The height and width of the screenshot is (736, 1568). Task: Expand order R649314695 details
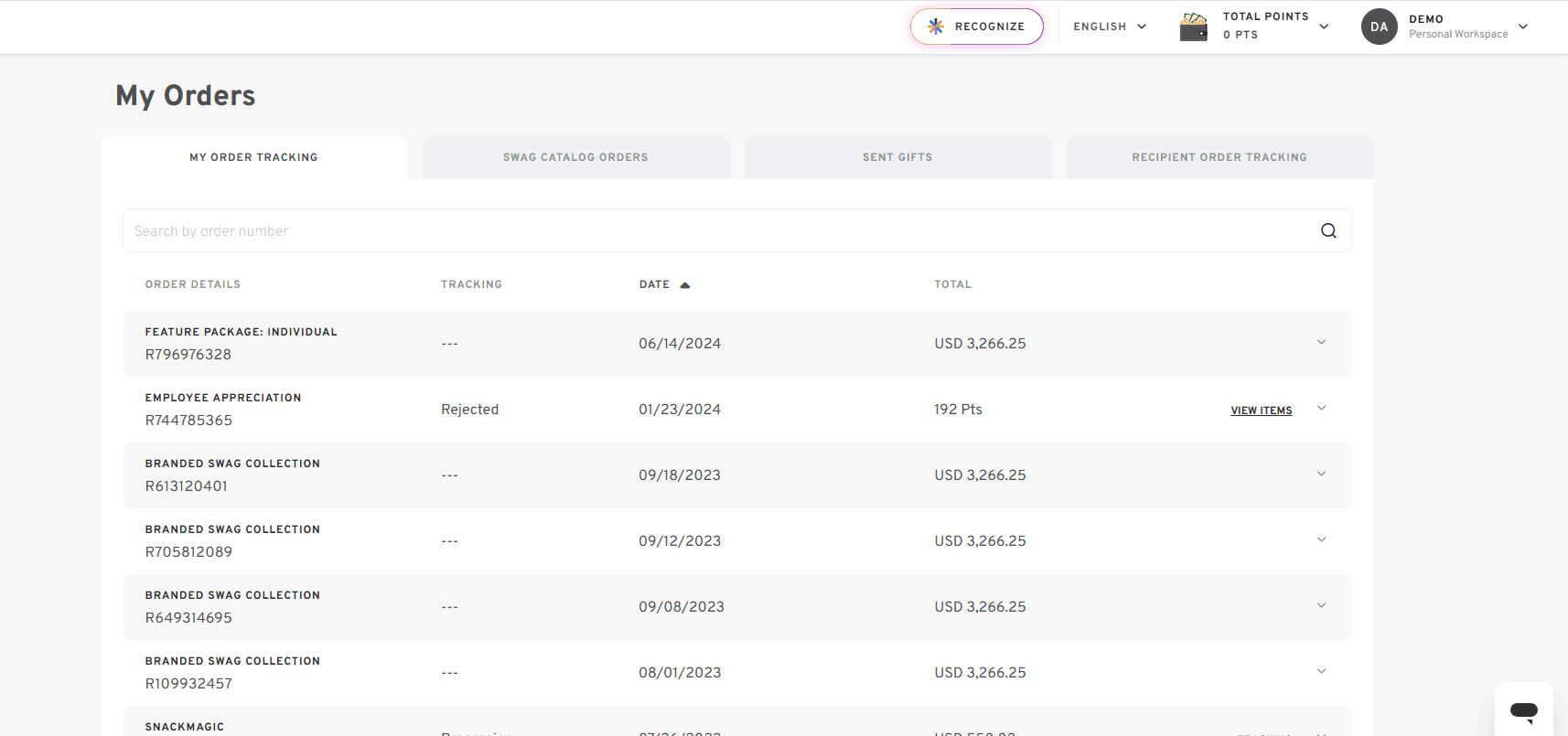pos(1321,606)
